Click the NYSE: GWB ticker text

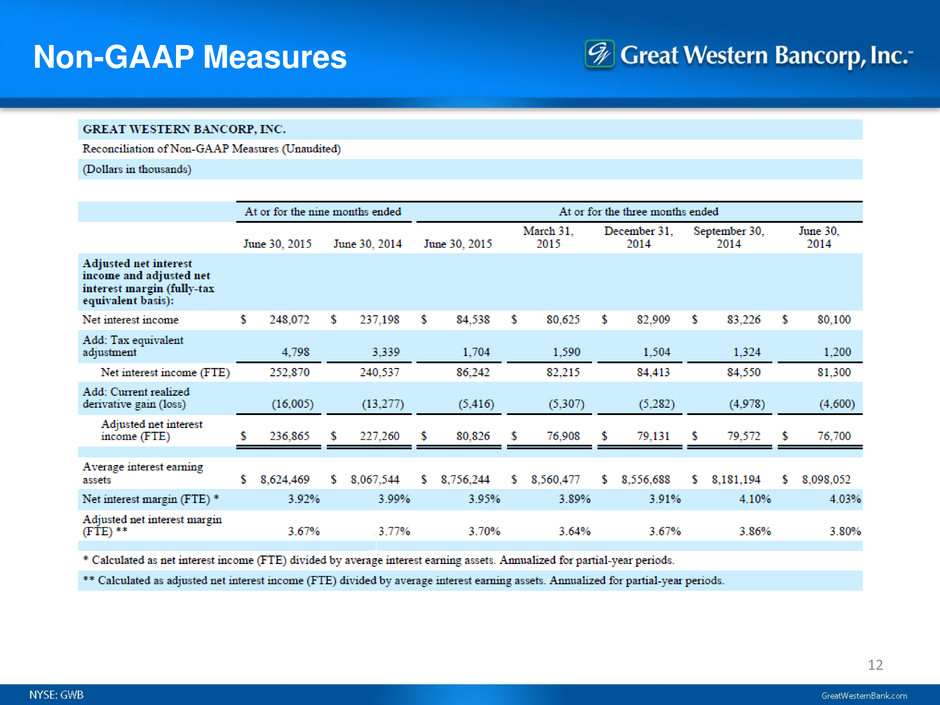tap(56, 695)
